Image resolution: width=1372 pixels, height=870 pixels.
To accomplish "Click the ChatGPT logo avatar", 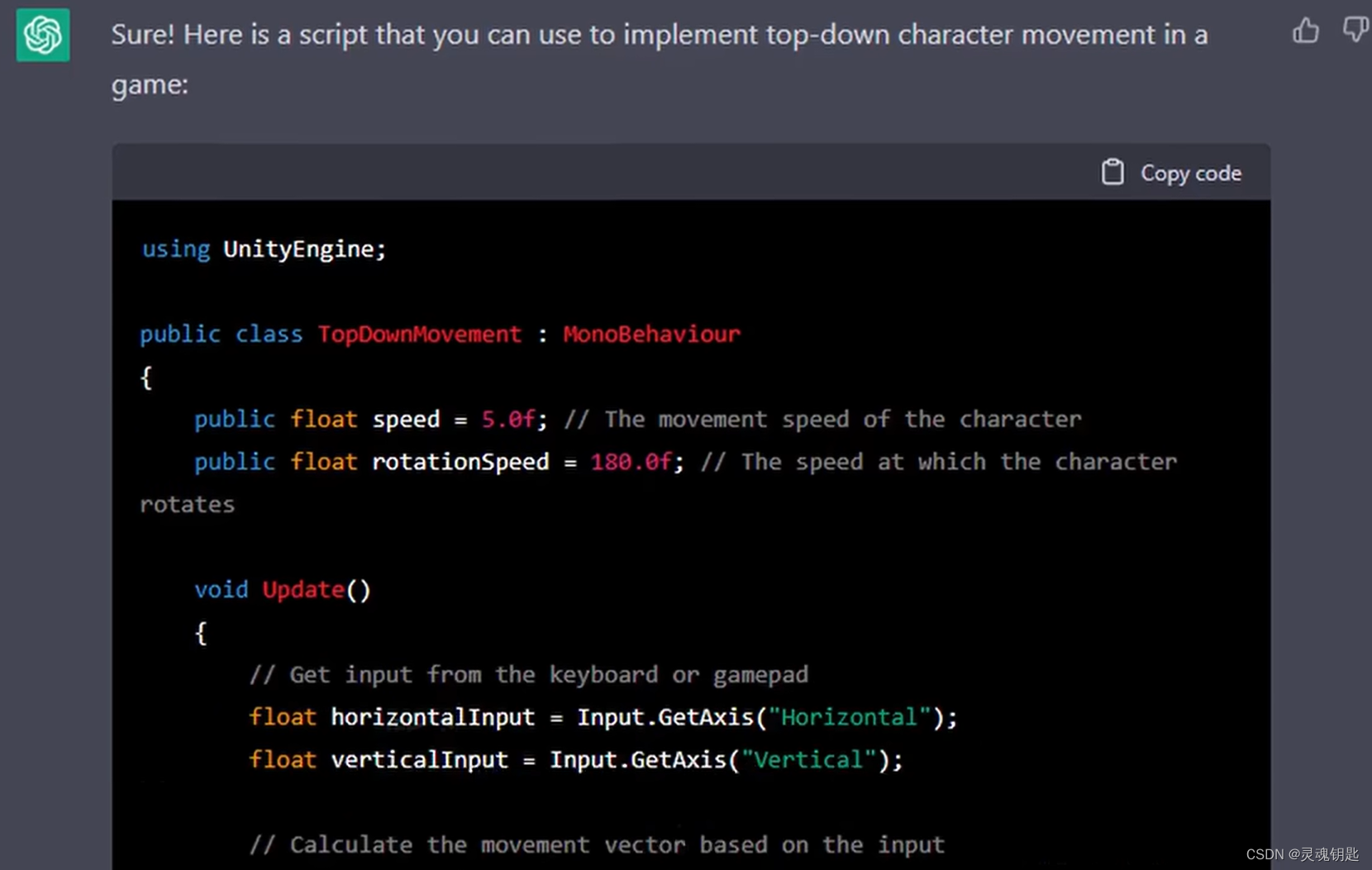I will 43,35.
